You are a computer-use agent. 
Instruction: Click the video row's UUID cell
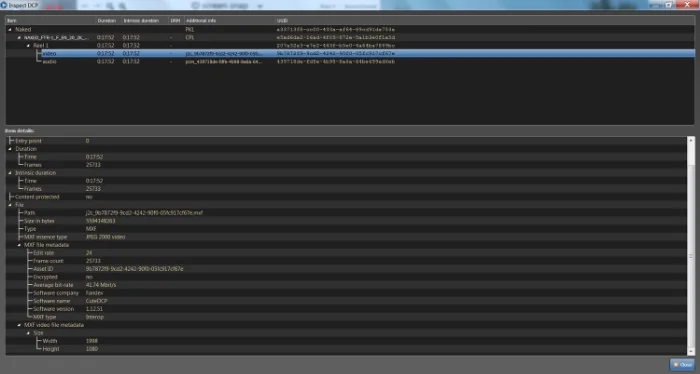coord(336,54)
